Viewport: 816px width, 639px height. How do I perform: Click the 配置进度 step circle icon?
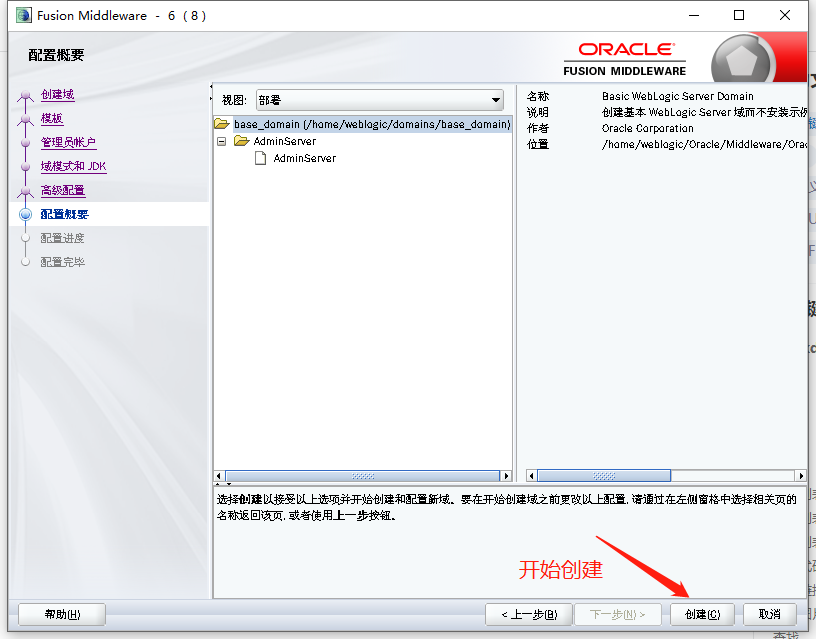pos(24,238)
